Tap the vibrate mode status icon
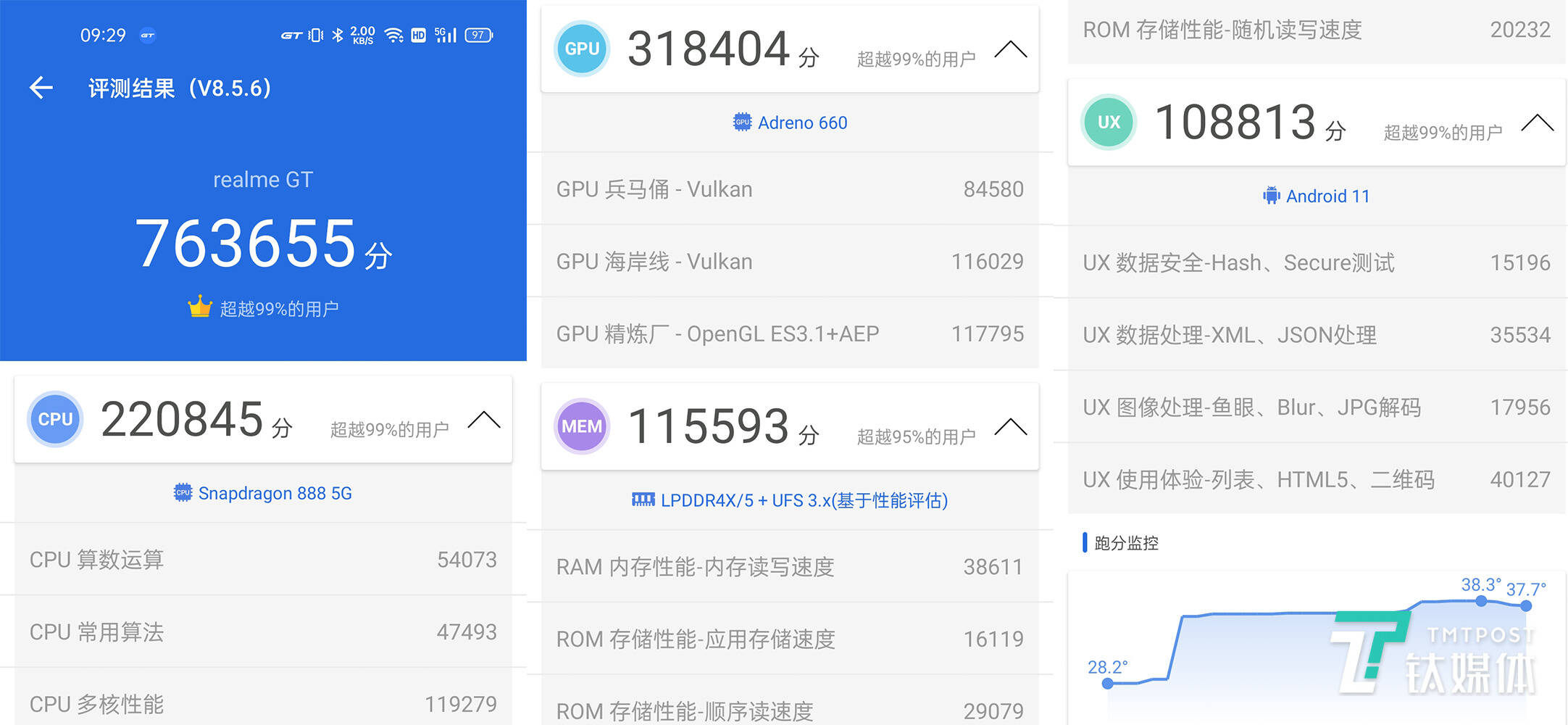The width and height of the screenshot is (1568, 725). (x=316, y=35)
